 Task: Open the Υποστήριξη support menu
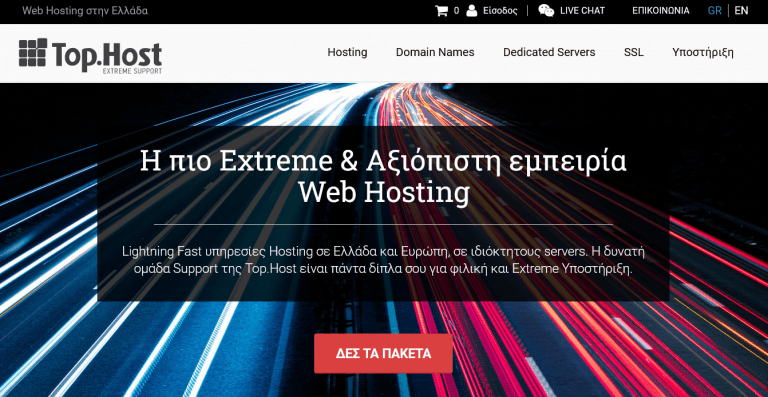(x=703, y=52)
